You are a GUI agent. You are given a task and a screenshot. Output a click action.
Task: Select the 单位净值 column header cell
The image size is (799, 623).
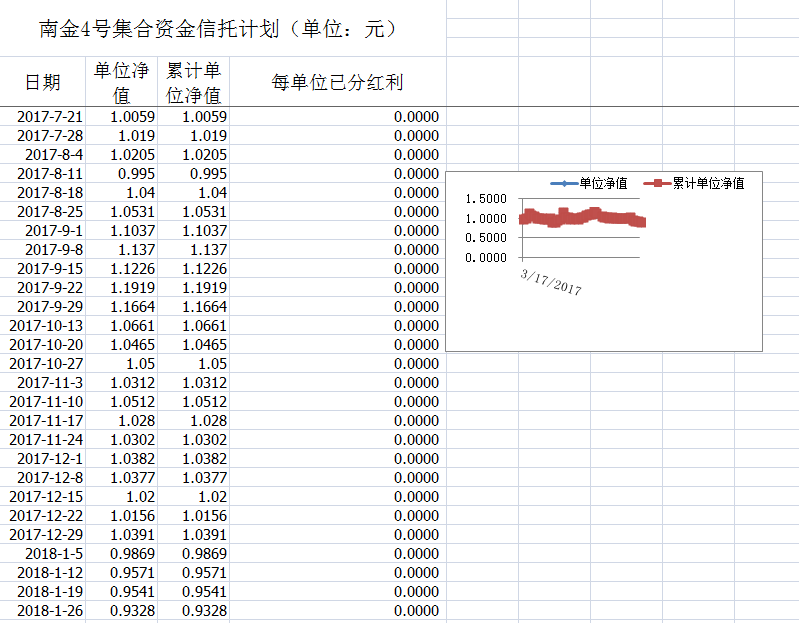(x=121, y=82)
